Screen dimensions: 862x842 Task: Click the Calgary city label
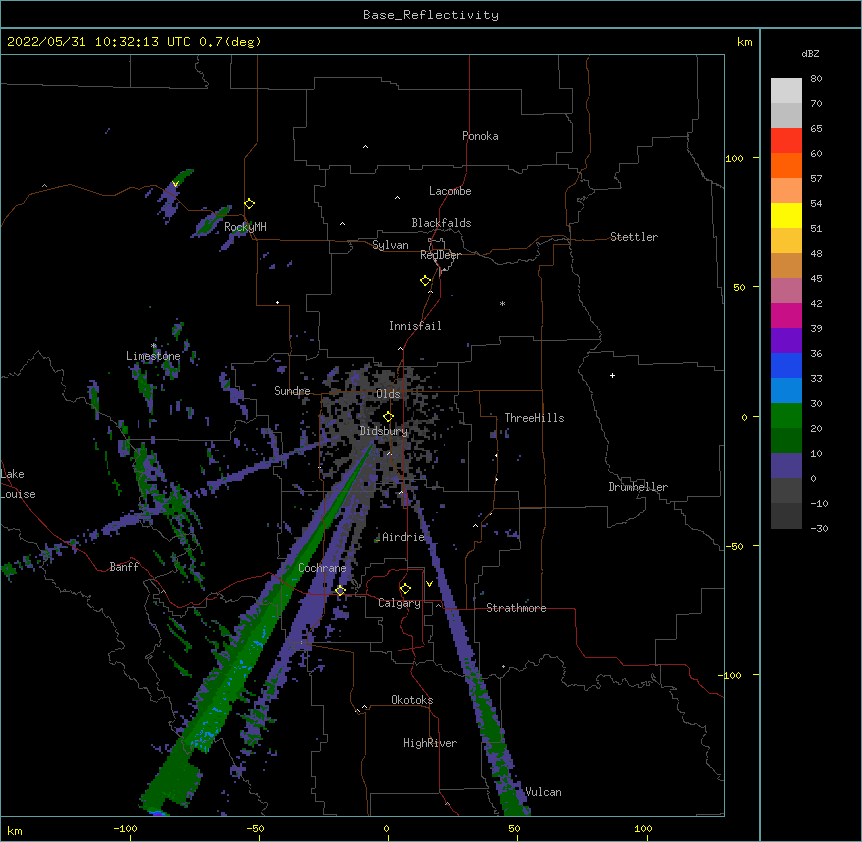[400, 603]
